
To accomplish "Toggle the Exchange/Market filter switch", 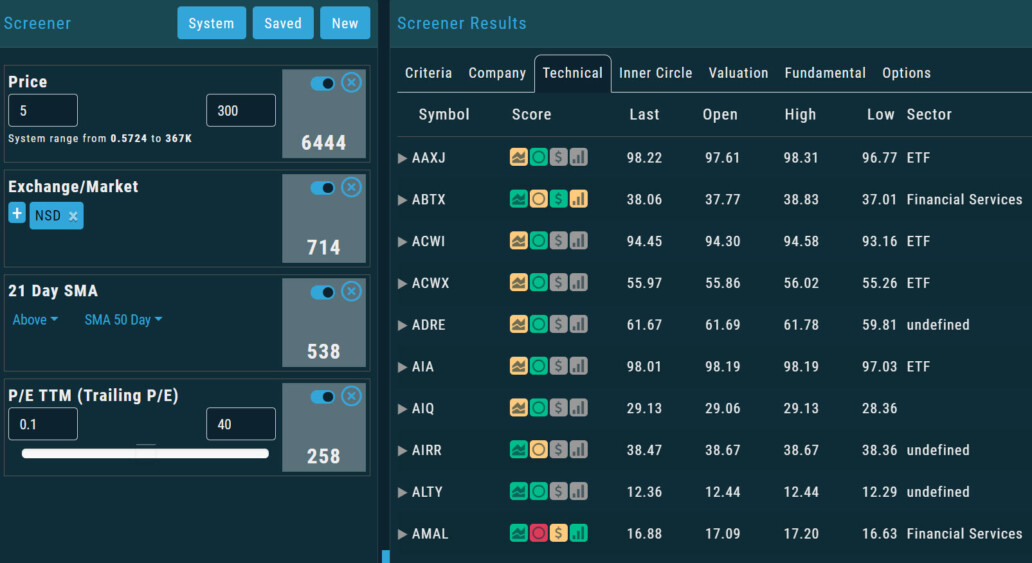I will (322, 188).
